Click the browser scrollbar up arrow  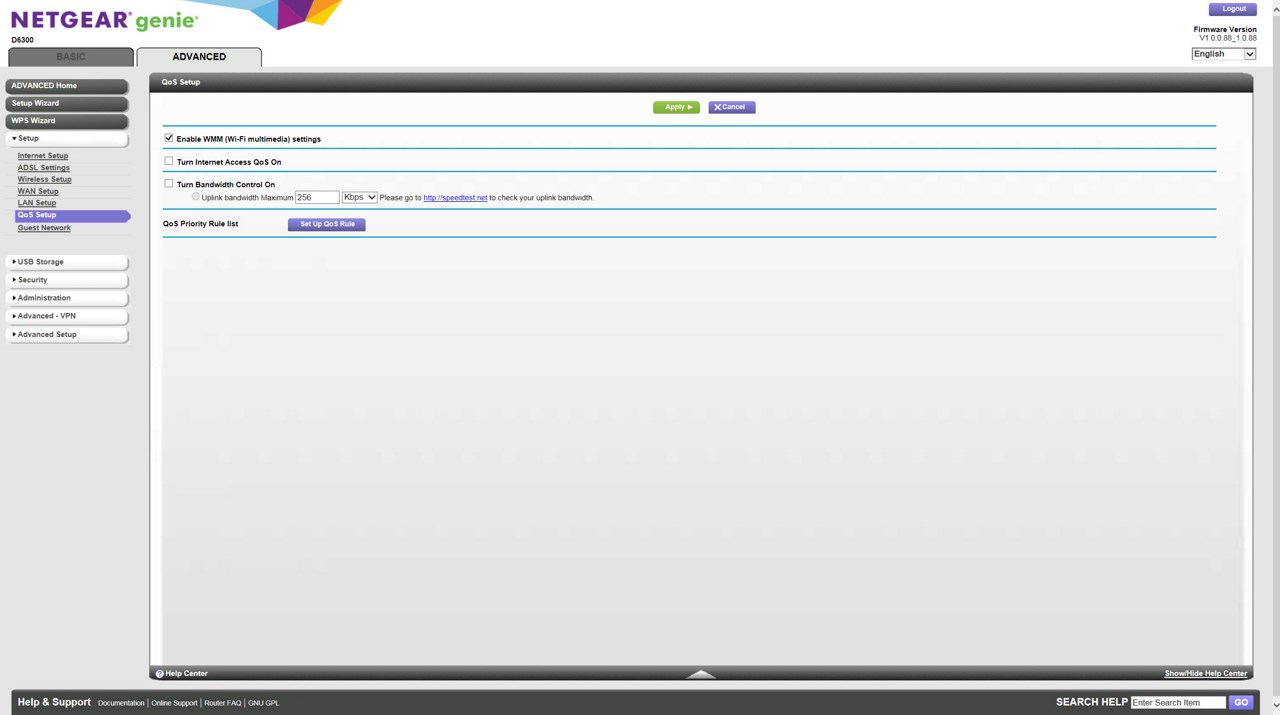click(x=1274, y=7)
